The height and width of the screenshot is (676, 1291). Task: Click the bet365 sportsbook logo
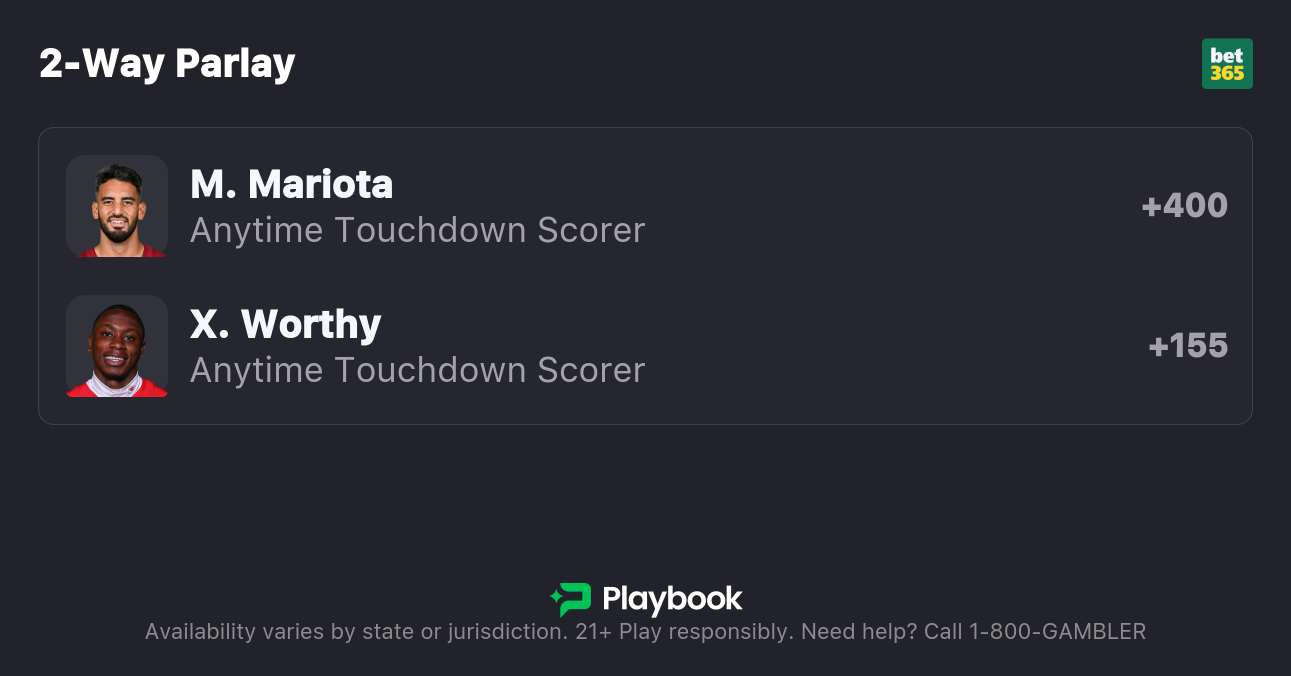[x=1227, y=64]
